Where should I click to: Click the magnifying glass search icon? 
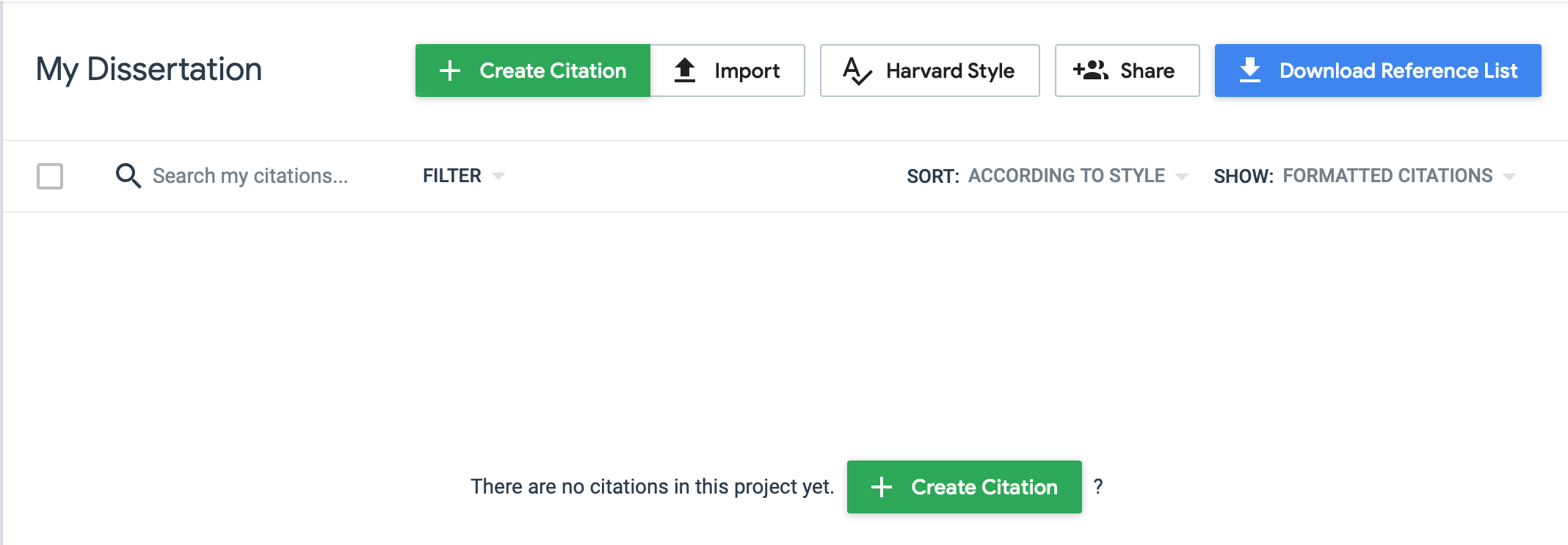[128, 176]
